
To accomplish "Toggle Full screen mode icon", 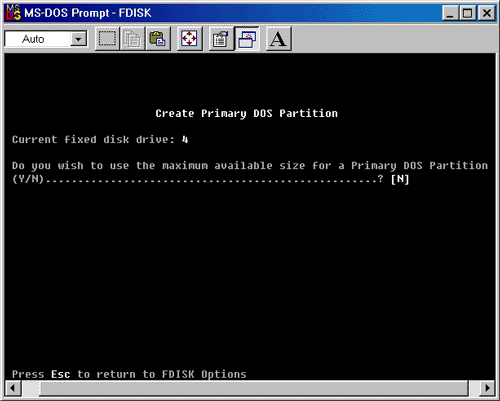I will (x=189, y=39).
